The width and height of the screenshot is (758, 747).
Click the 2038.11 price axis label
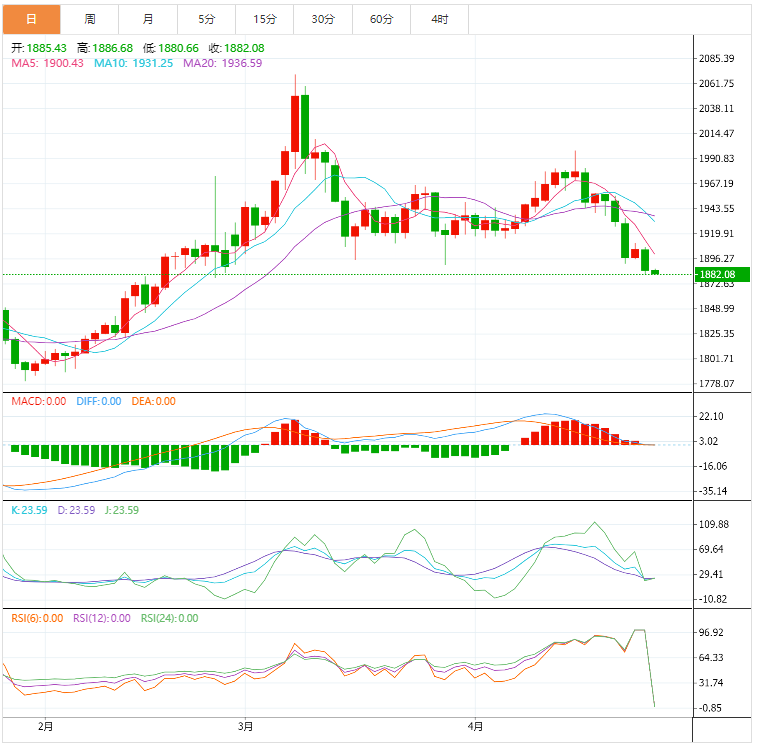pyautogui.click(x=716, y=109)
